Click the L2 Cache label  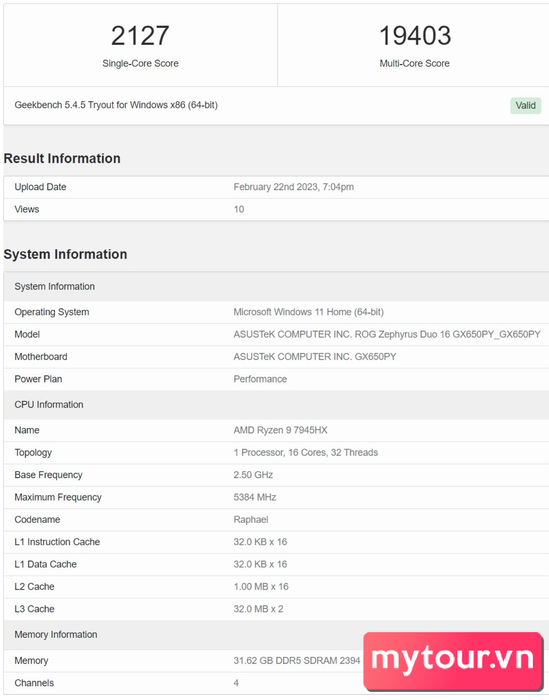(x=34, y=587)
